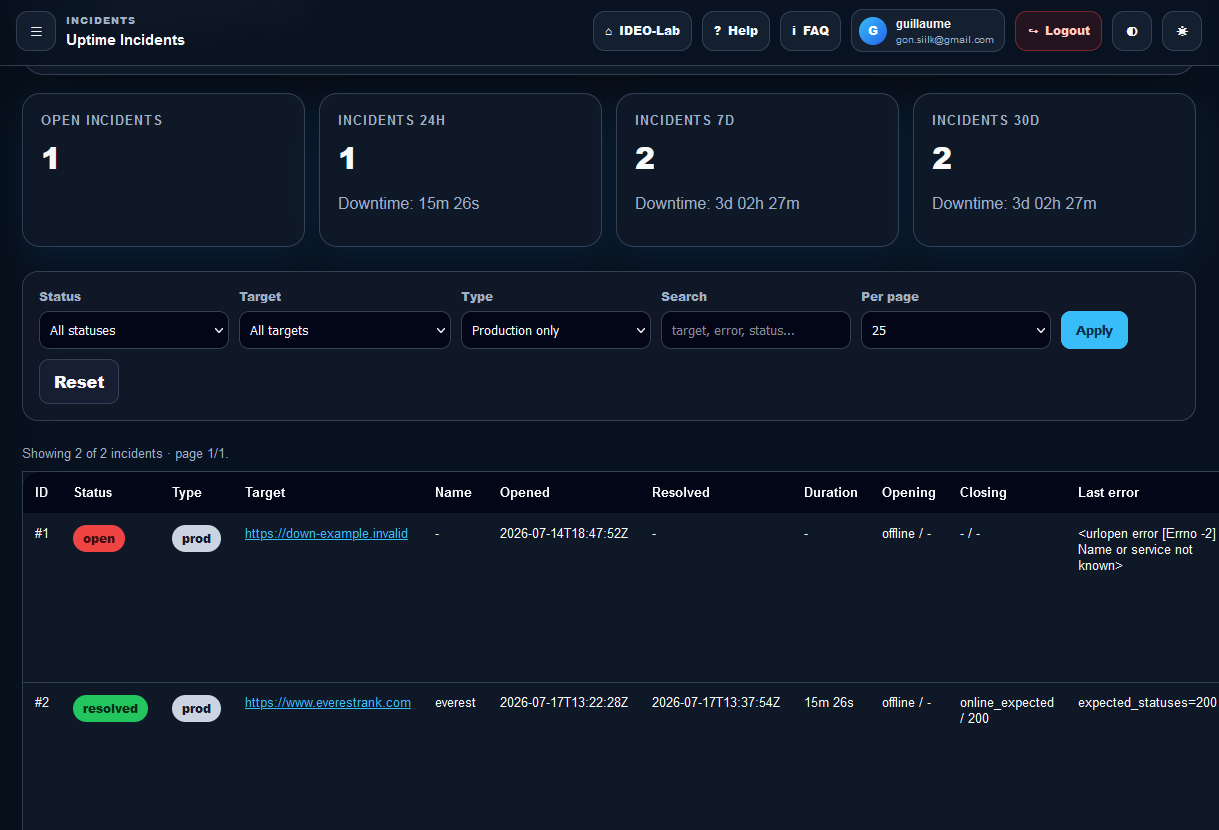The image size is (1219, 830).
Task: Click the Target column header
Action: 265,492
